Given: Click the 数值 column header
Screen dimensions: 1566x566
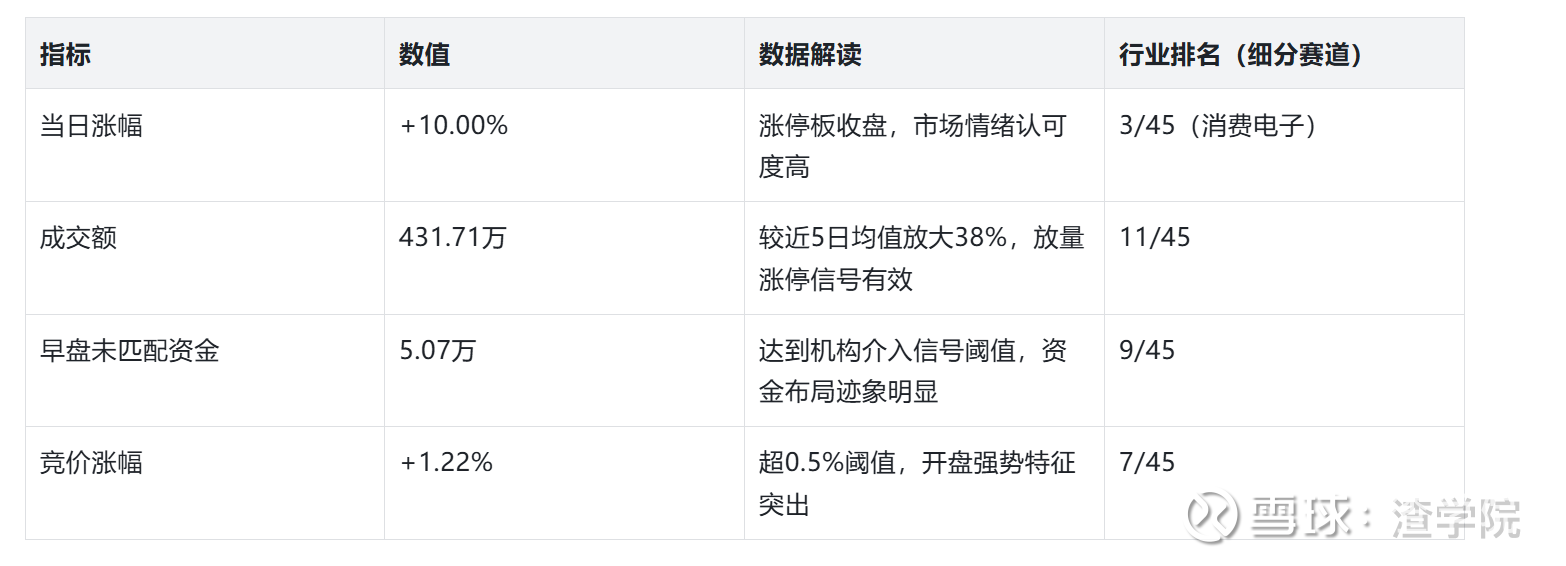Looking at the screenshot, I should coord(424,54).
